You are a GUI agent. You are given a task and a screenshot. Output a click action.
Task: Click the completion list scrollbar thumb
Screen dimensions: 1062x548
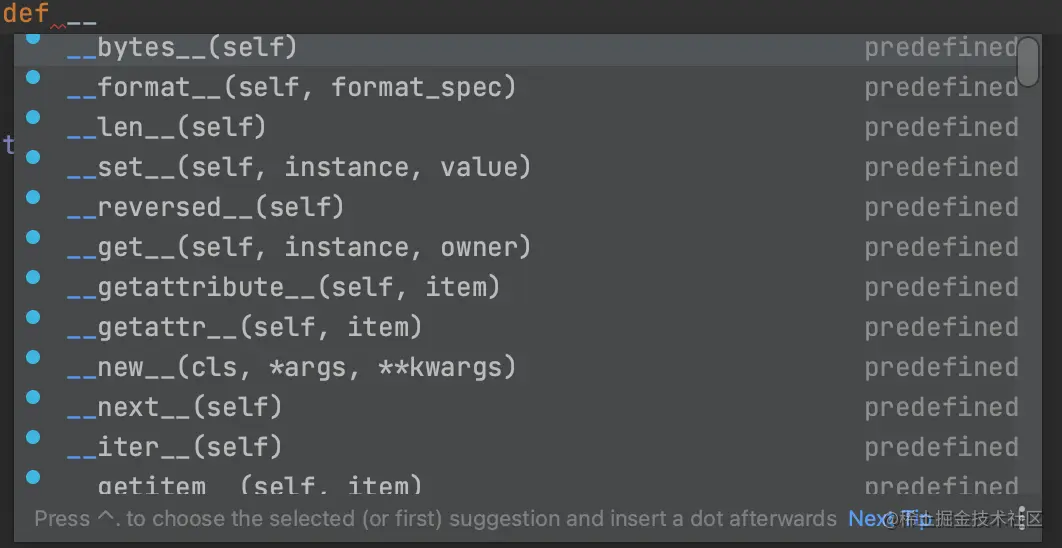point(1027,62)
